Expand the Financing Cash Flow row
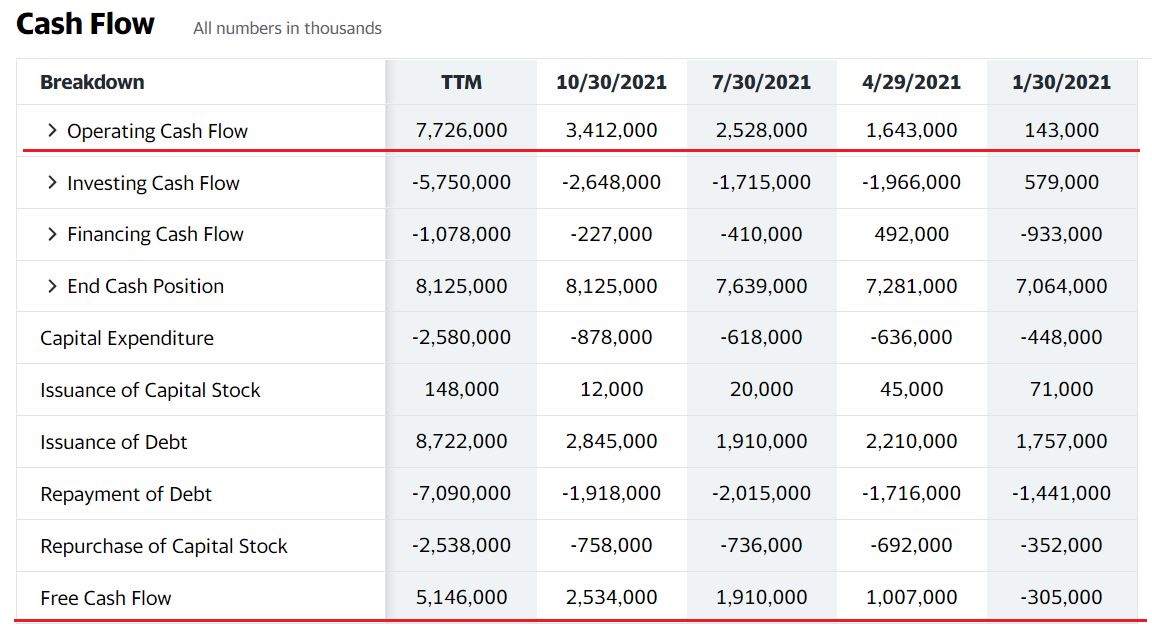Screen dimensions: 1152x628 point(51,234)
